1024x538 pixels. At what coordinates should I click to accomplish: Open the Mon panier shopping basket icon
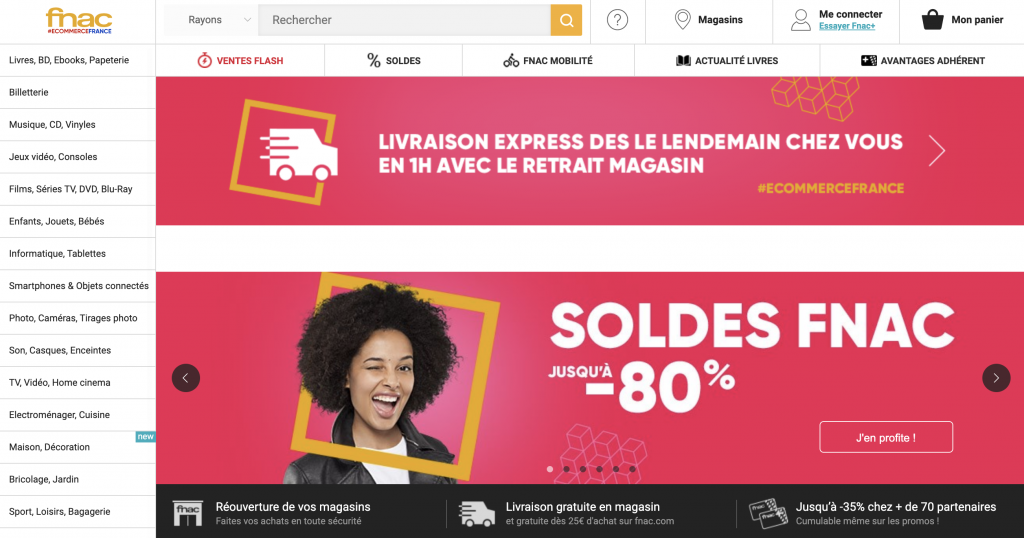933,20
